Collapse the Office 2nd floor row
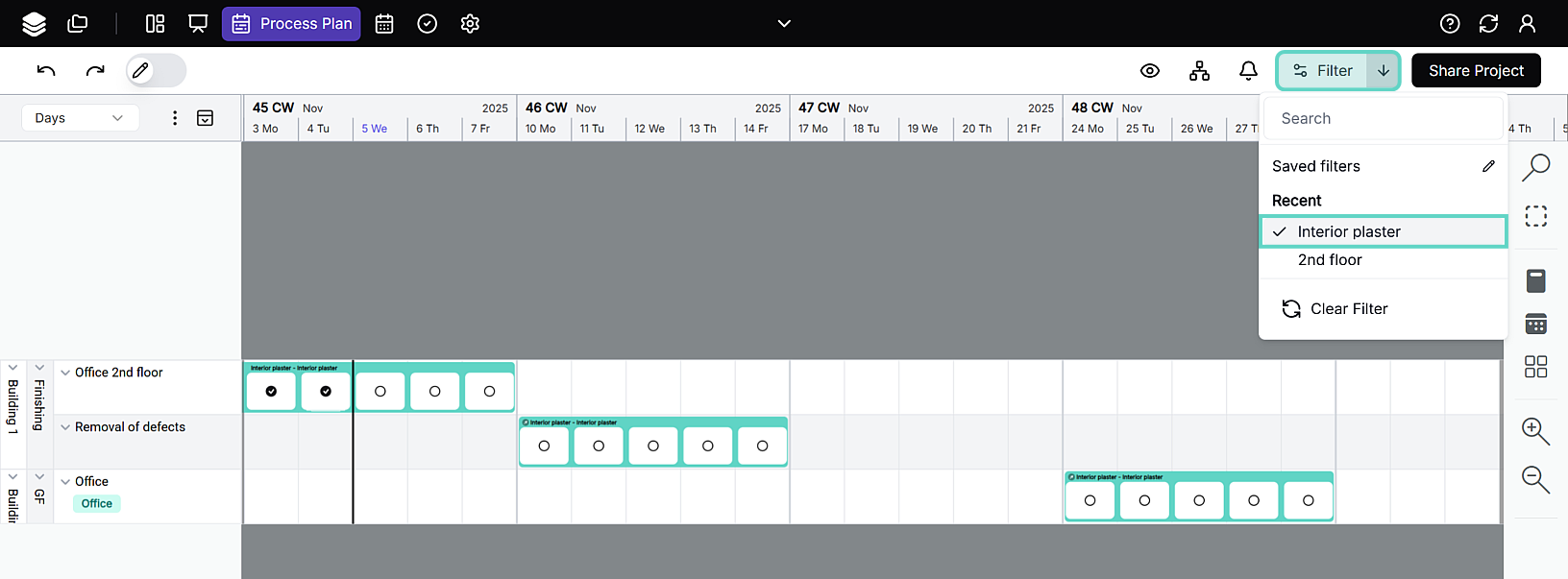The width and height of the screenshot is (1568, 579). point(65,373)
